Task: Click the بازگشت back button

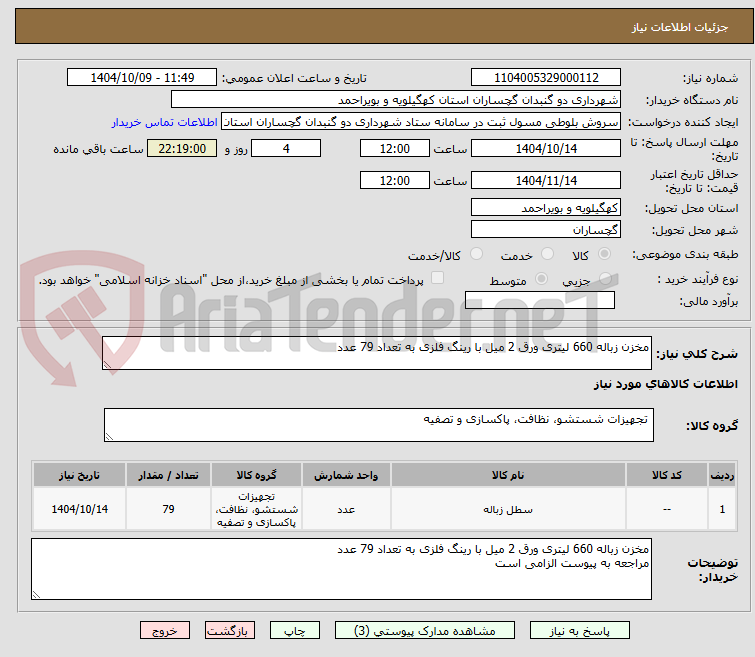Action: [x=230, y=631]
